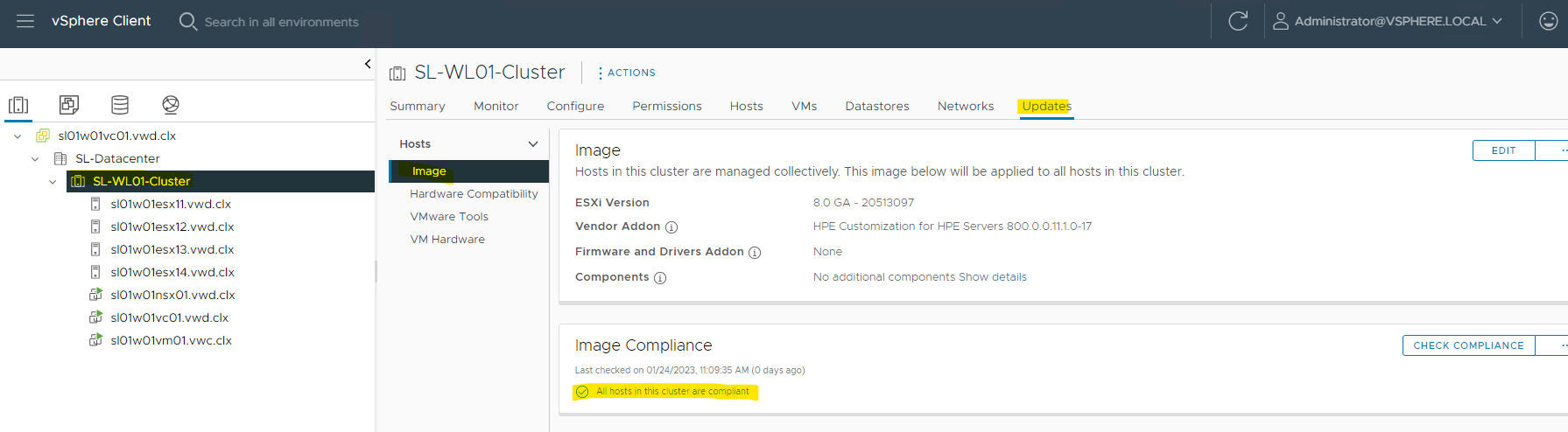Click the info icon next to Firmware and Drivers Addon
The width and height of the screenshot is (1568, 432).
755,253
